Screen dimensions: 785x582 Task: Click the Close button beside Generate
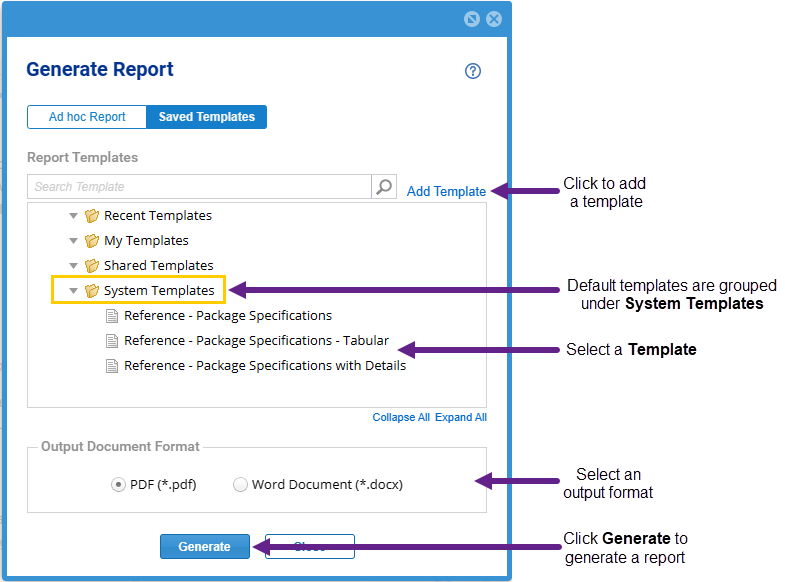(310, 546)
